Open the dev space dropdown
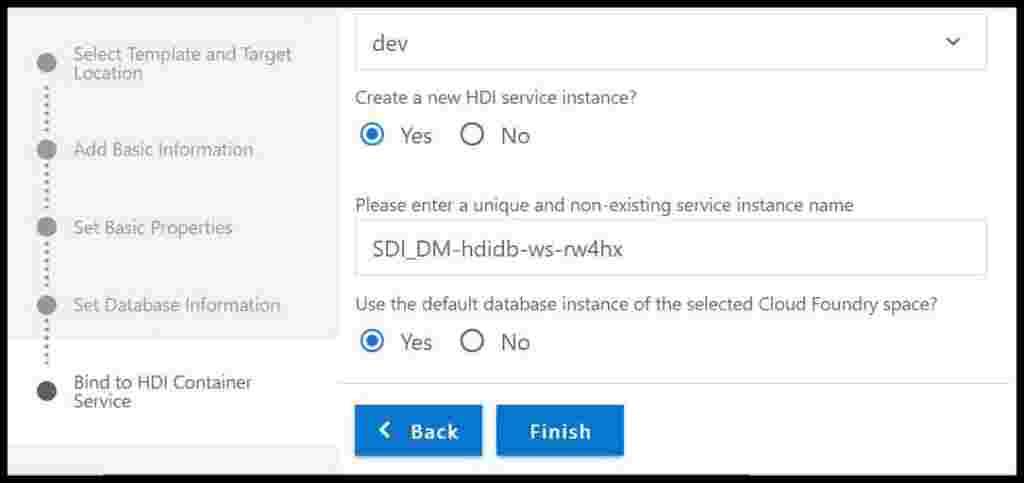This screenshot has width=1024, height=483. coord(671,43)
